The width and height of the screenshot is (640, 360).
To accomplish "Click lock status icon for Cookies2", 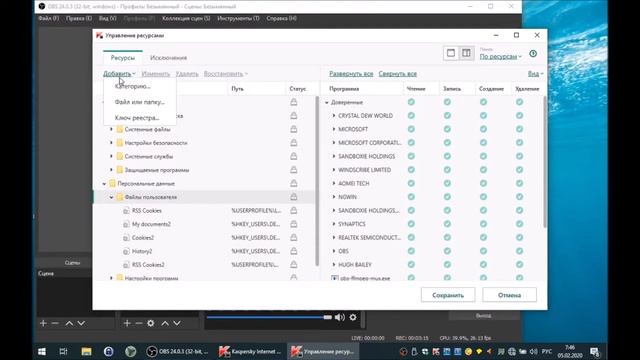I will [293, 238].
